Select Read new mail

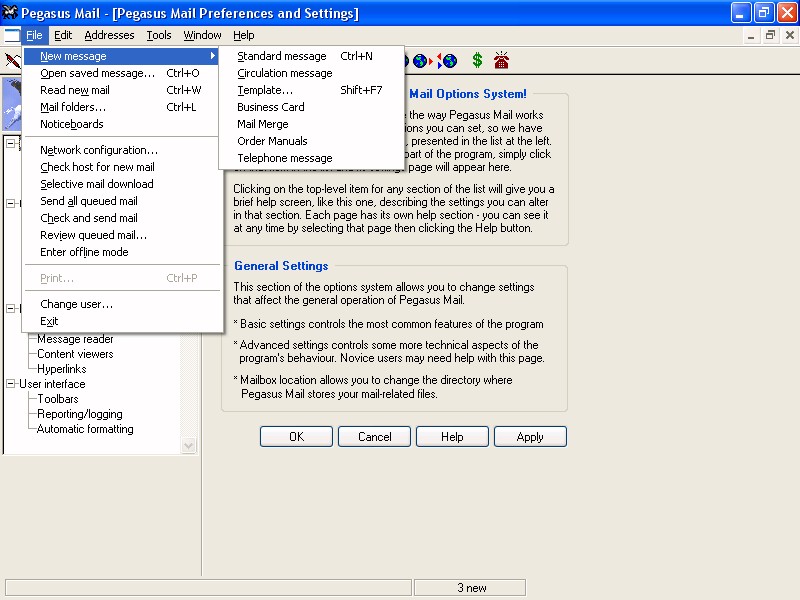122,90
